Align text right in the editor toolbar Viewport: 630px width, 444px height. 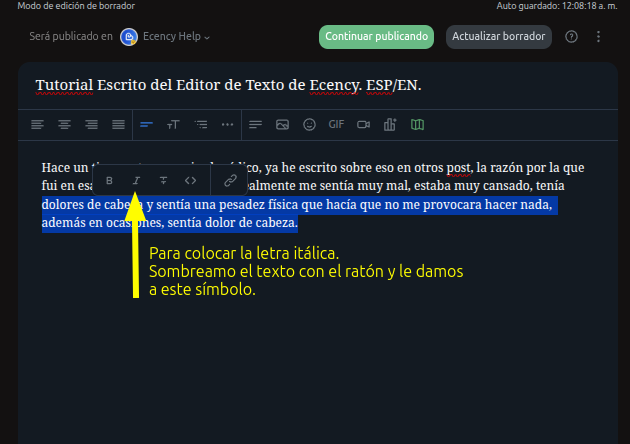click(91, 125)
